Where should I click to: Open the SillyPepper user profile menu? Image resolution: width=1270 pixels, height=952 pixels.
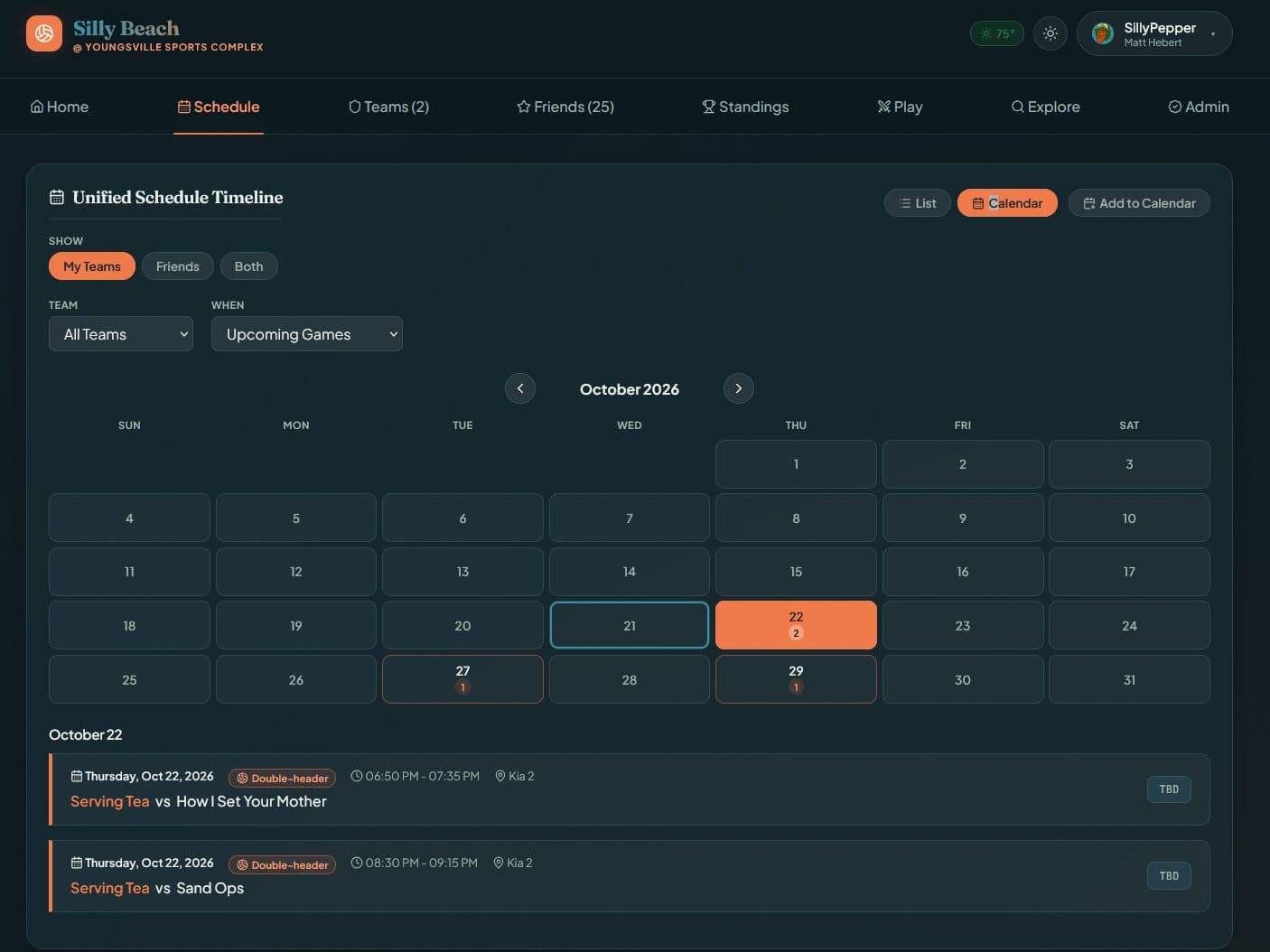click(1153, 33)
